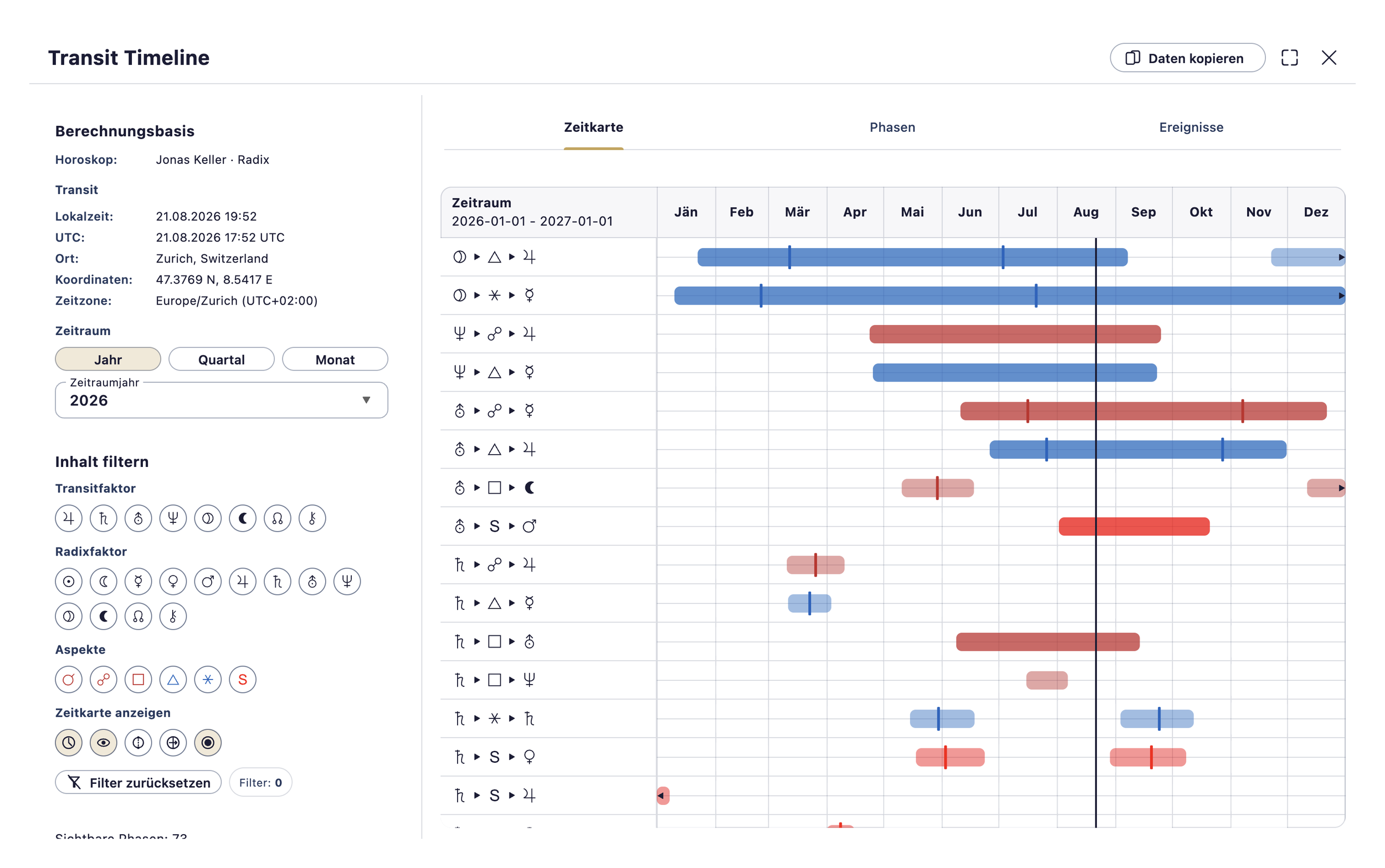
Task: Click the Daten kopieren button
Action: tap(1187, 58)
